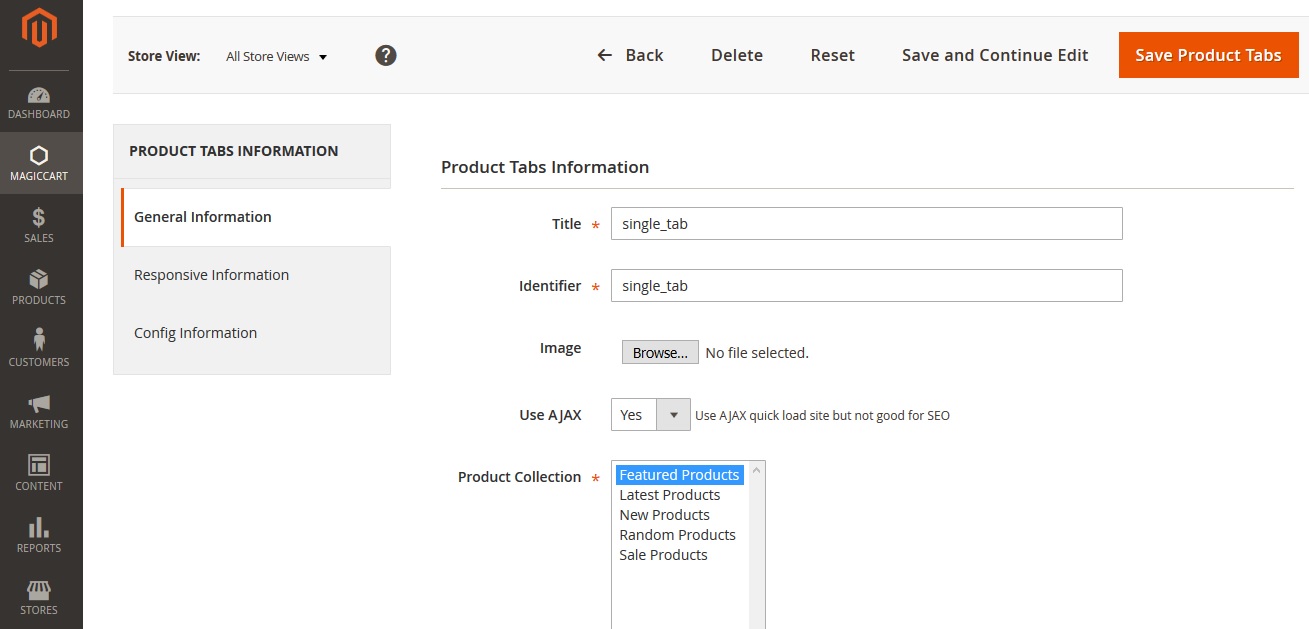This screenshot has height=629, width=1309.
Task: Click the store view help question mark
Action: (386, 56)
